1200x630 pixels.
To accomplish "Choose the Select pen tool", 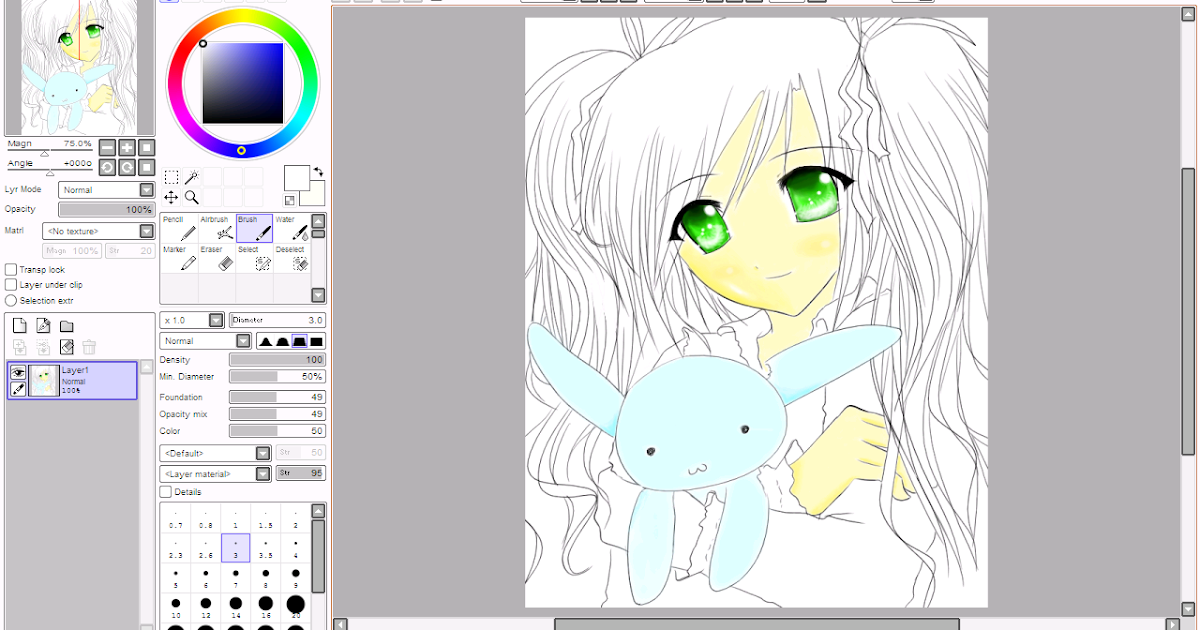I will click(x=254, y=259).
